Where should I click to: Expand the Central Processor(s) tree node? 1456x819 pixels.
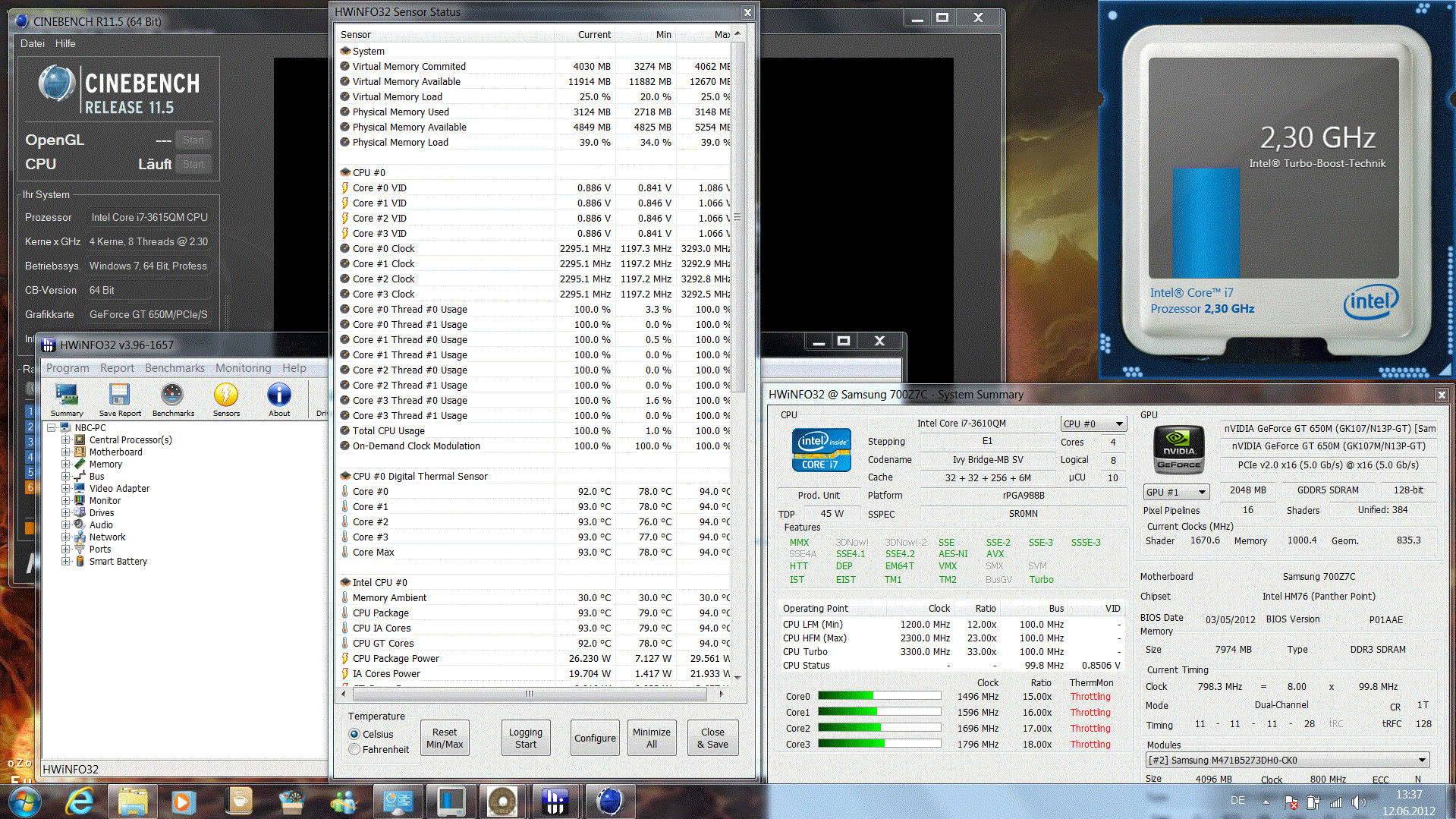[65, 439]
